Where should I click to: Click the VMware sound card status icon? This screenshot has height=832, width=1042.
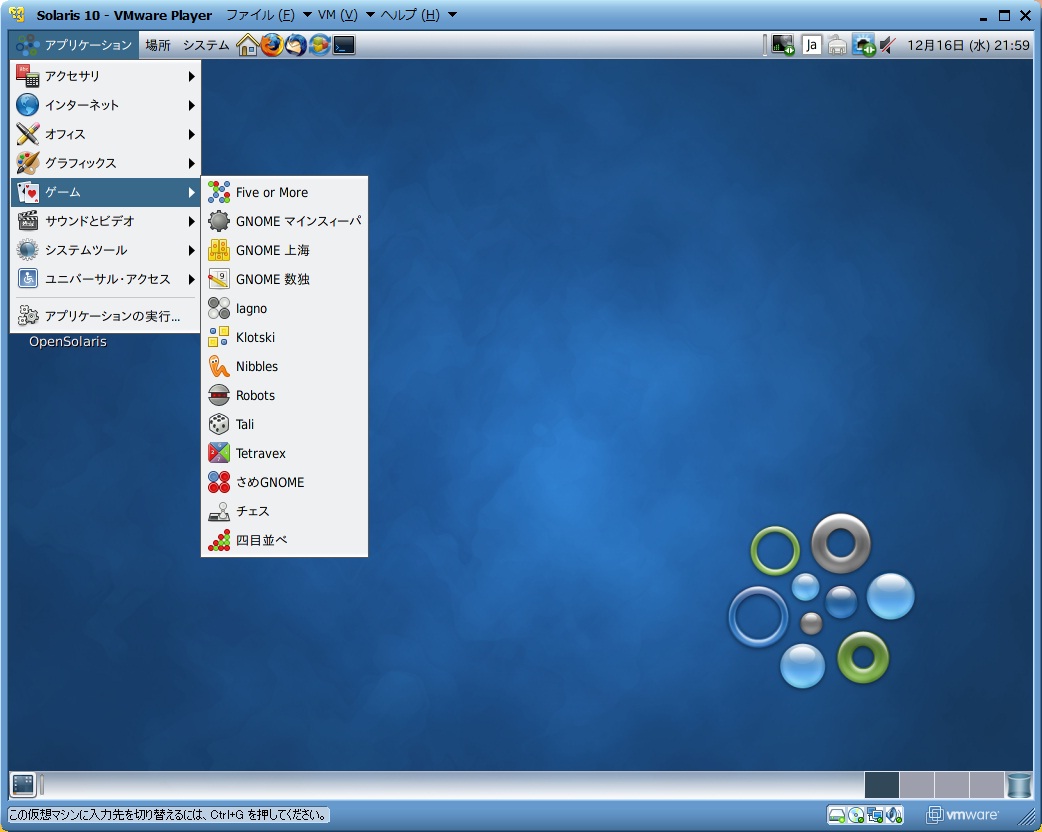894,815
